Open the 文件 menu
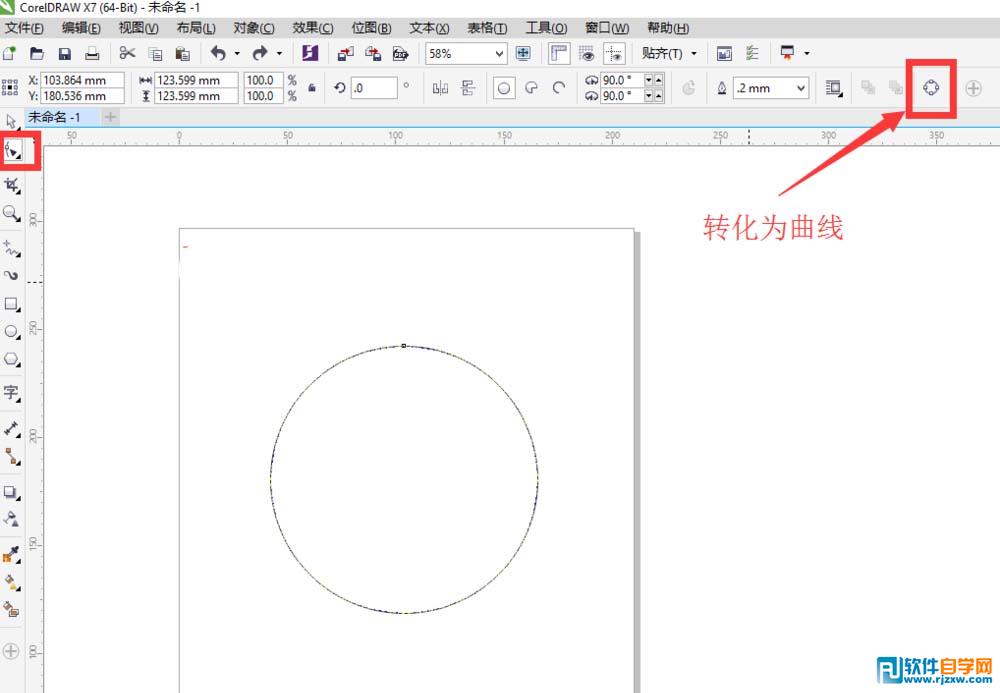 click(x=22, y=27)
